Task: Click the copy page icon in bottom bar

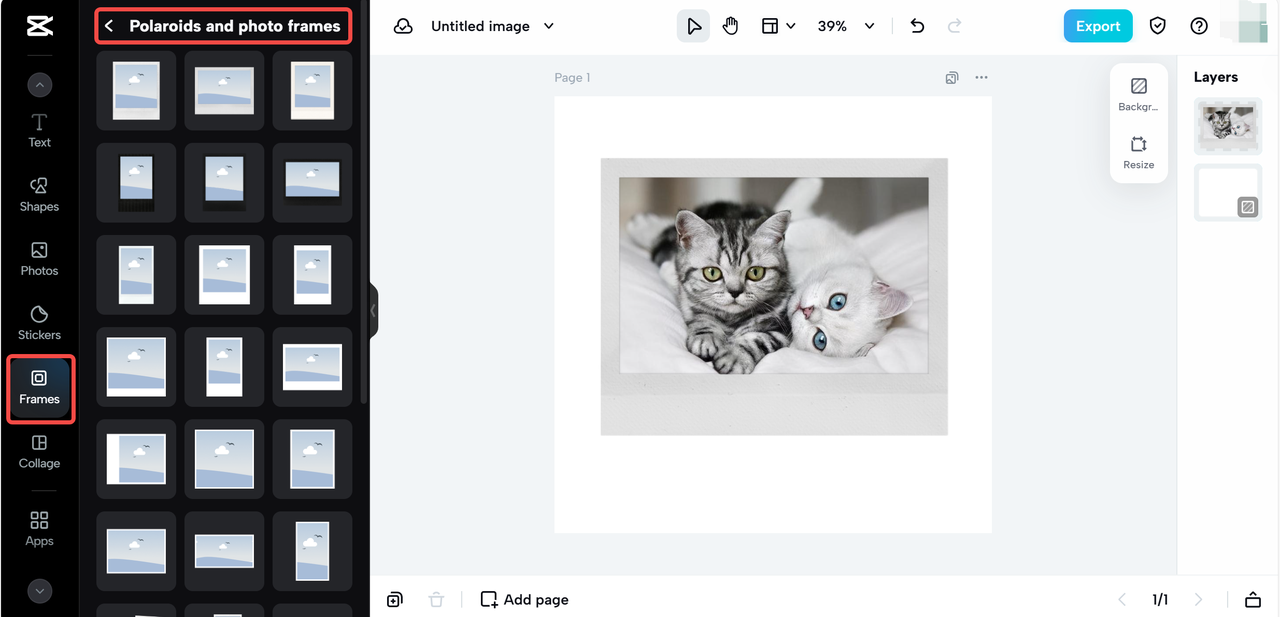Action: pos(395,600)
